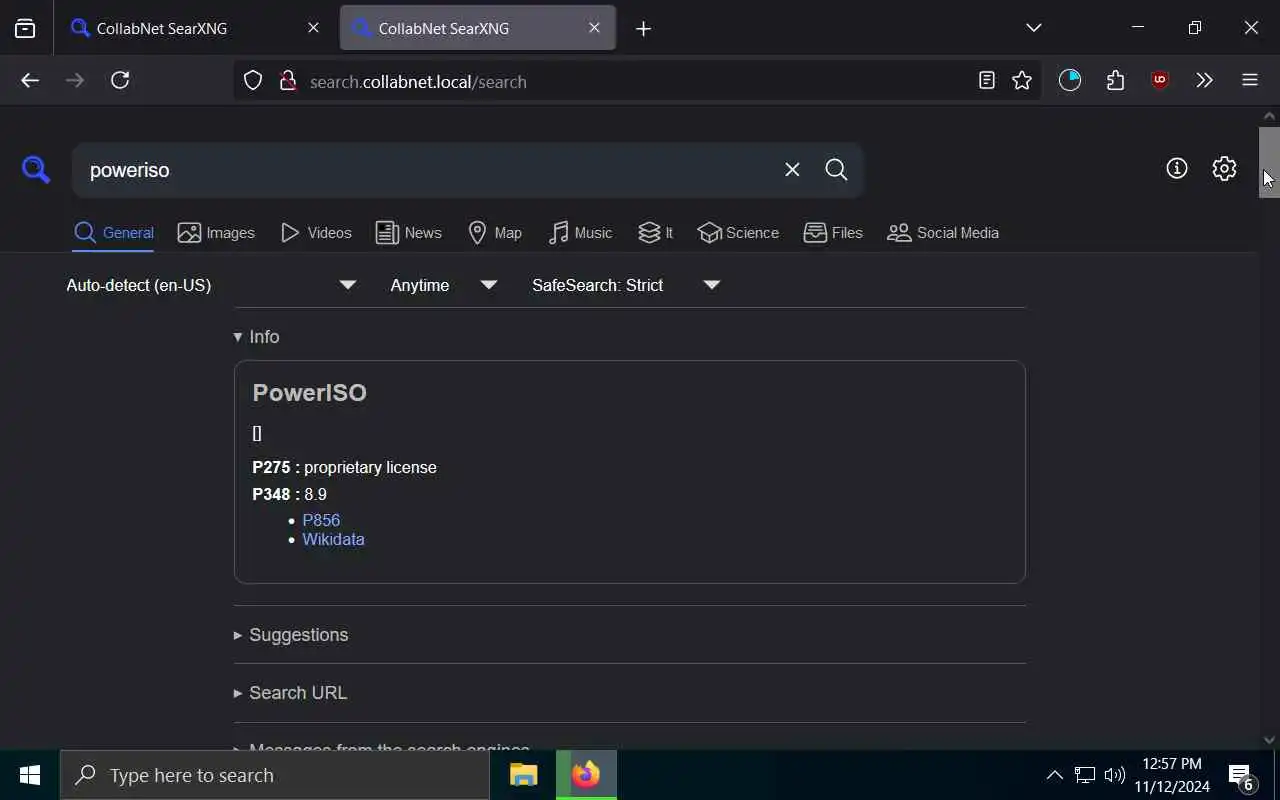Open a new browser tab

coord(644,29)
